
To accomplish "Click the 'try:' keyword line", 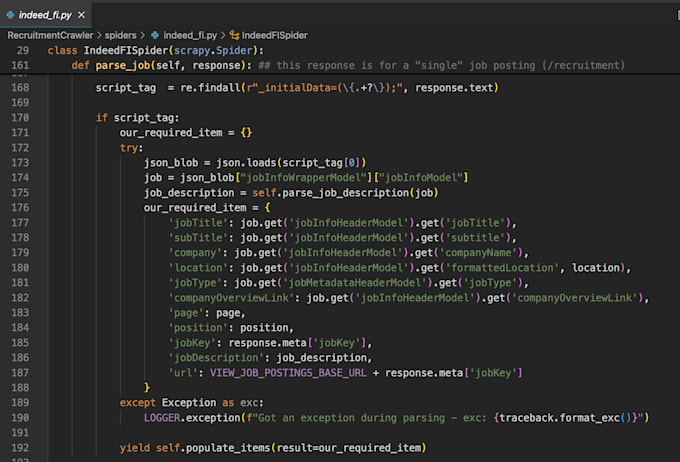I will click(x=131, y=147).
